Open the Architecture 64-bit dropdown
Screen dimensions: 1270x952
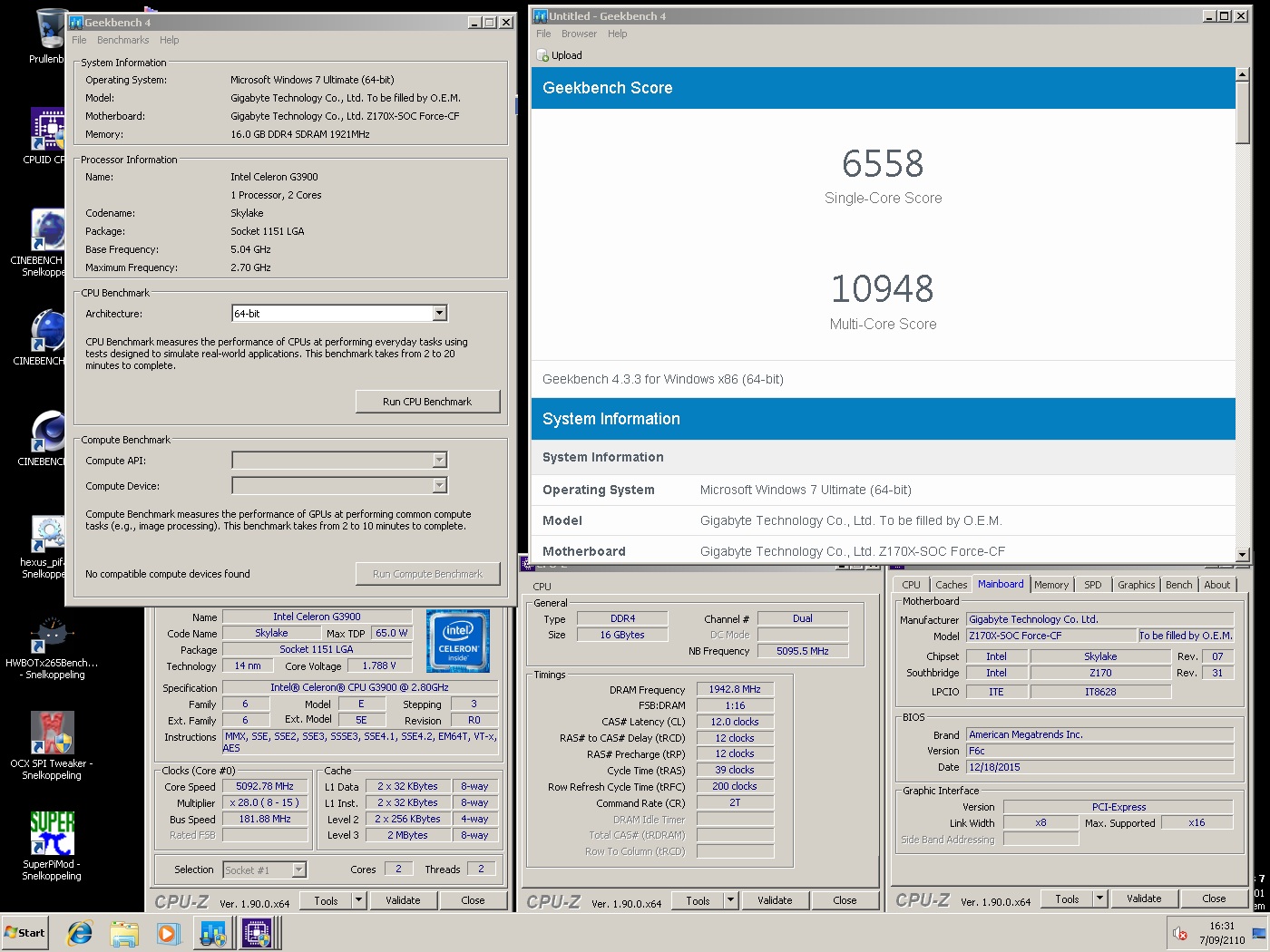pos(440,314)
